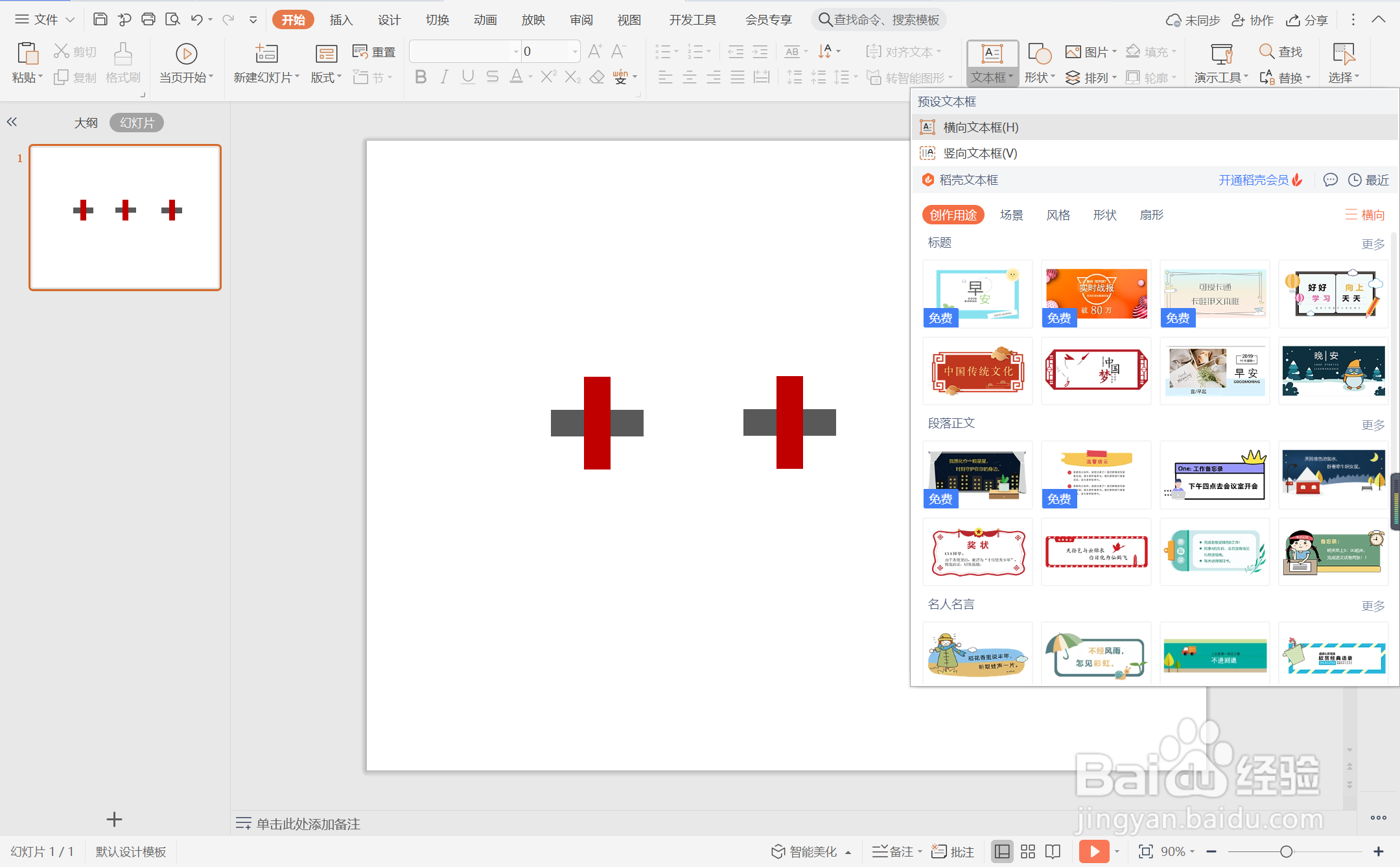
Task: Click the Share (分享) button
Action: tap(1307, 20)
